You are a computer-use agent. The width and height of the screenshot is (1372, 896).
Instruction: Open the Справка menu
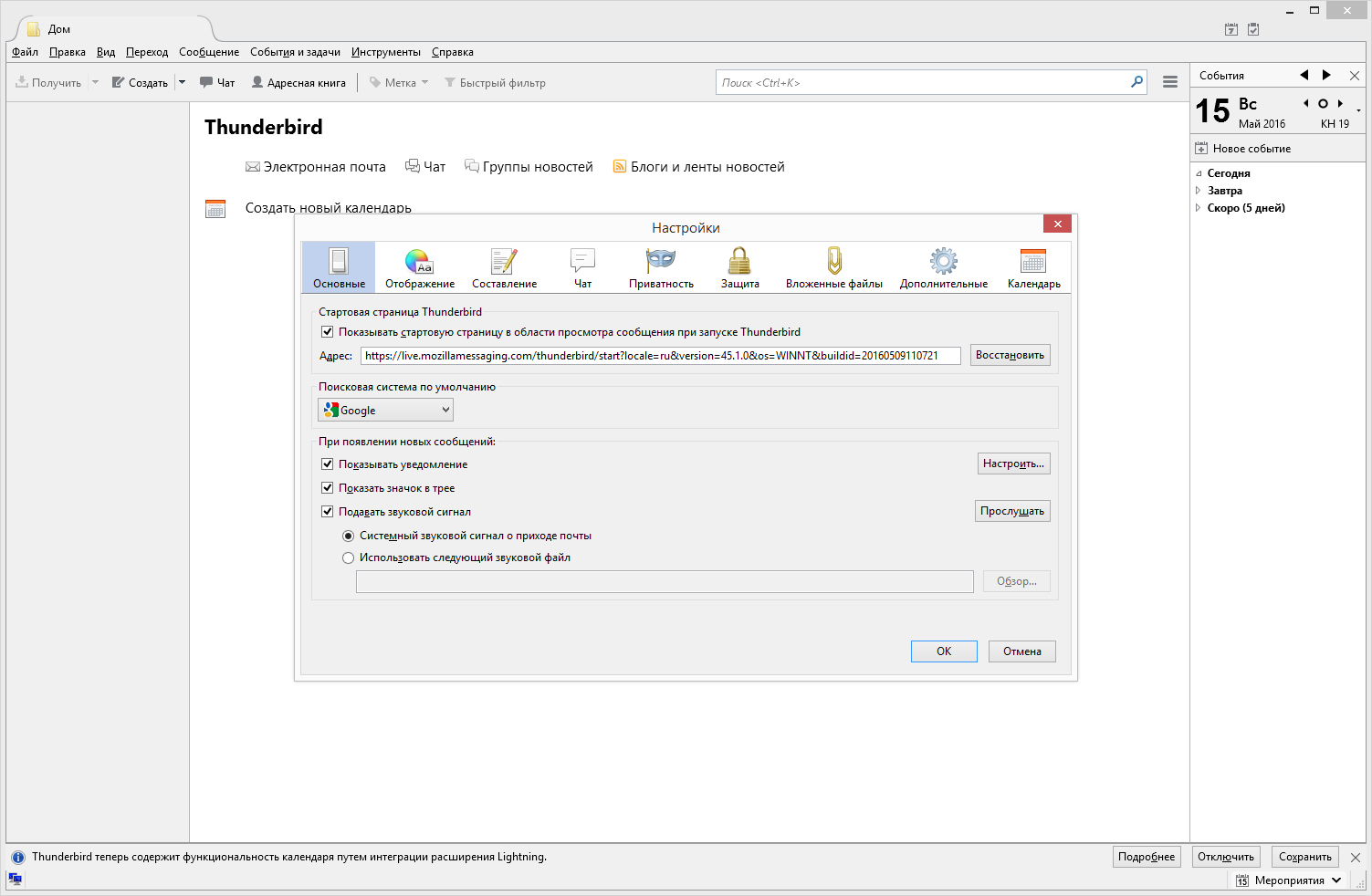click(x=453, y=52)
